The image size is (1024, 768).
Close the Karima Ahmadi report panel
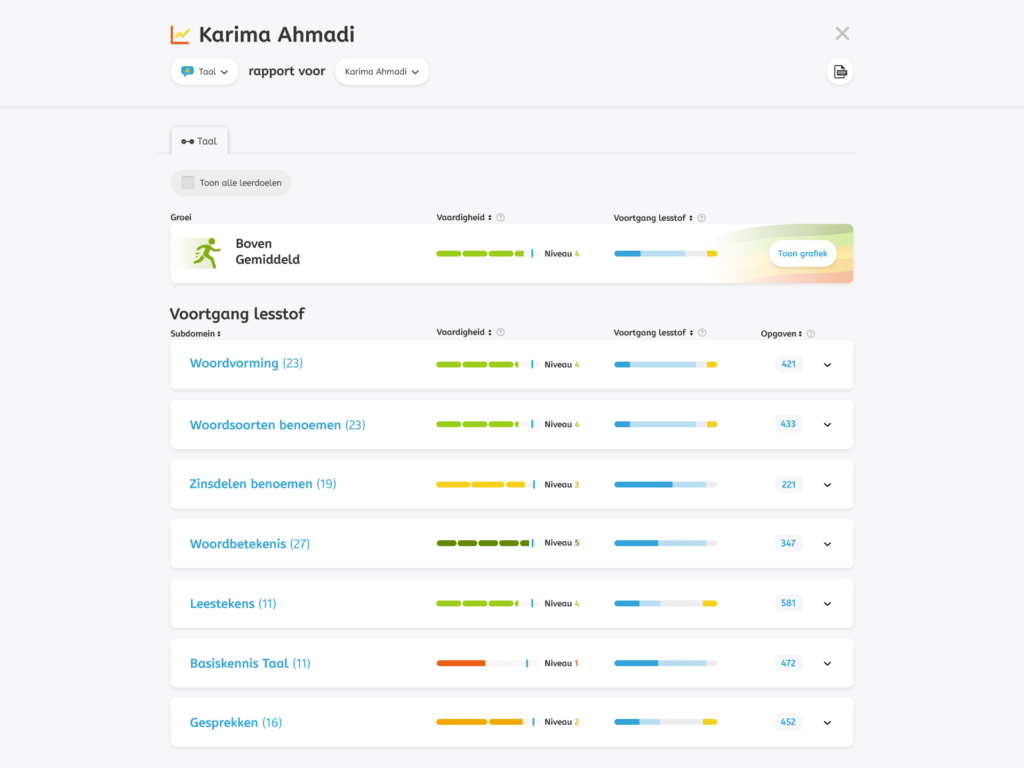pyautogui.click(x=842, y=34)
